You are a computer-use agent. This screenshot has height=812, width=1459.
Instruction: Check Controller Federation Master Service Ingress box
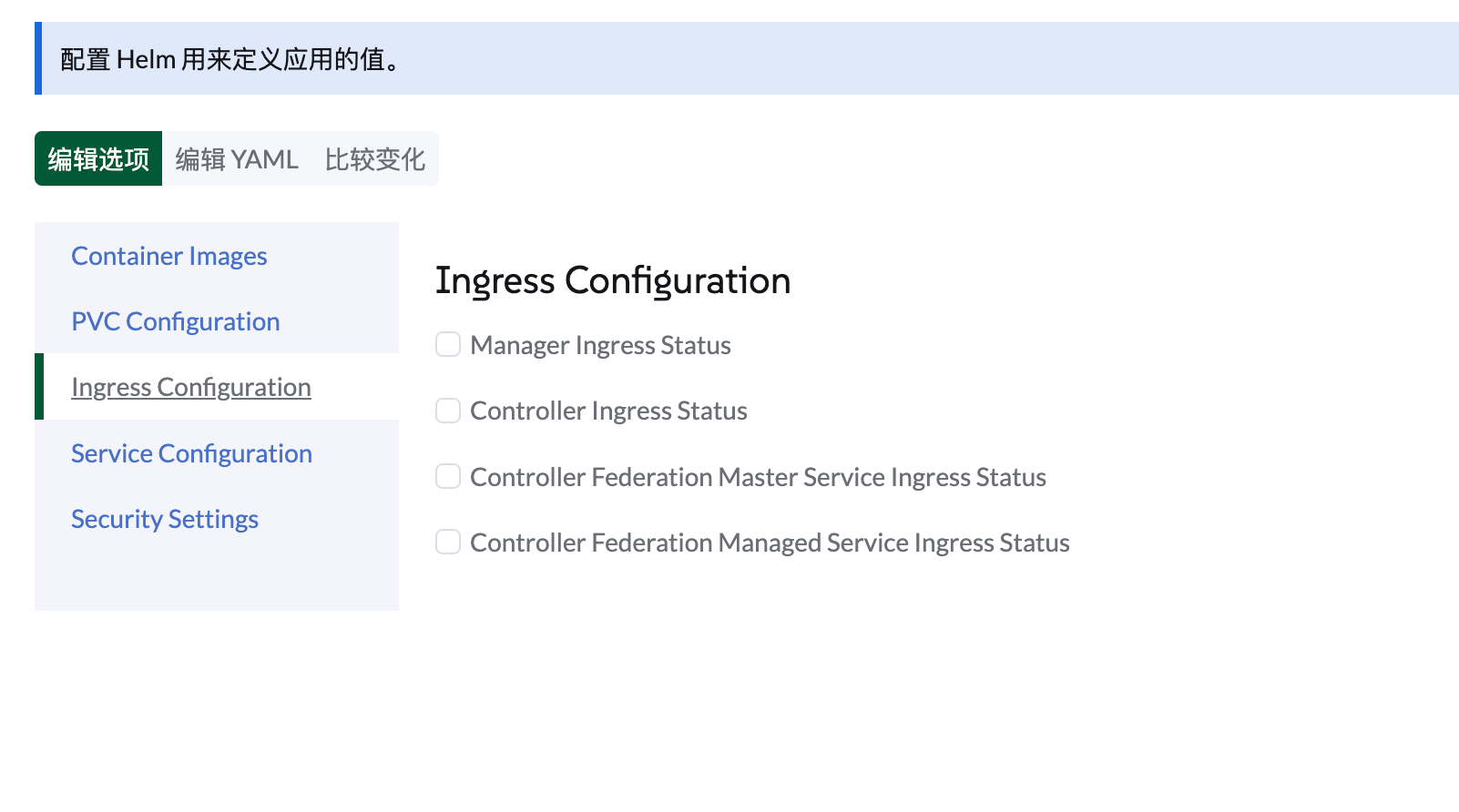(x=448, y=476)
